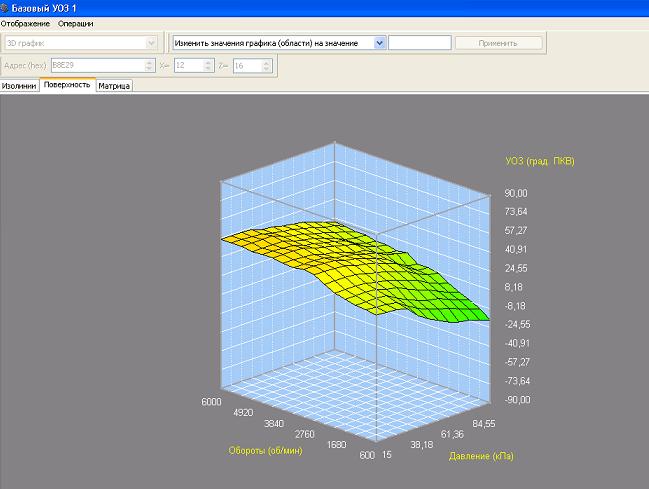Select the Поверхность tab
649x489 pixels.
(67, 85)
